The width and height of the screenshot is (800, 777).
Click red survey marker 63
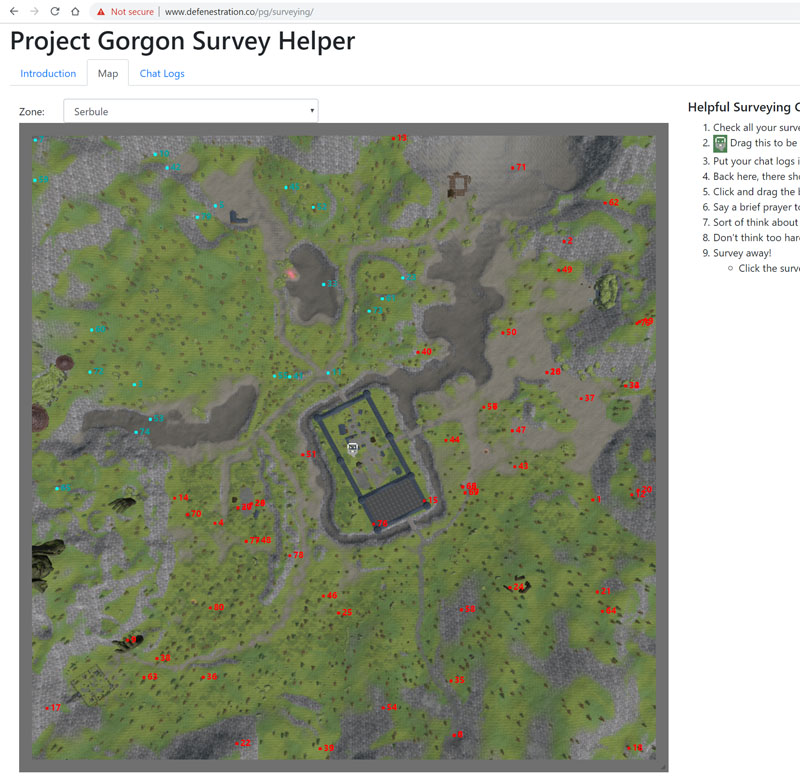tap(149, 677)
